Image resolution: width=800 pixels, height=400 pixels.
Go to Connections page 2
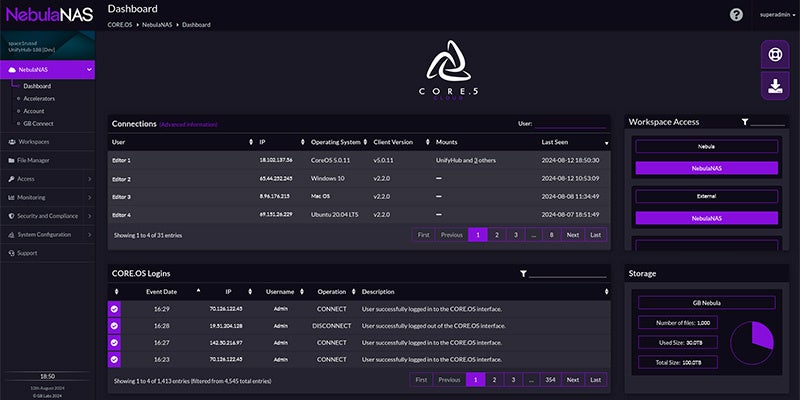(496, 235)
